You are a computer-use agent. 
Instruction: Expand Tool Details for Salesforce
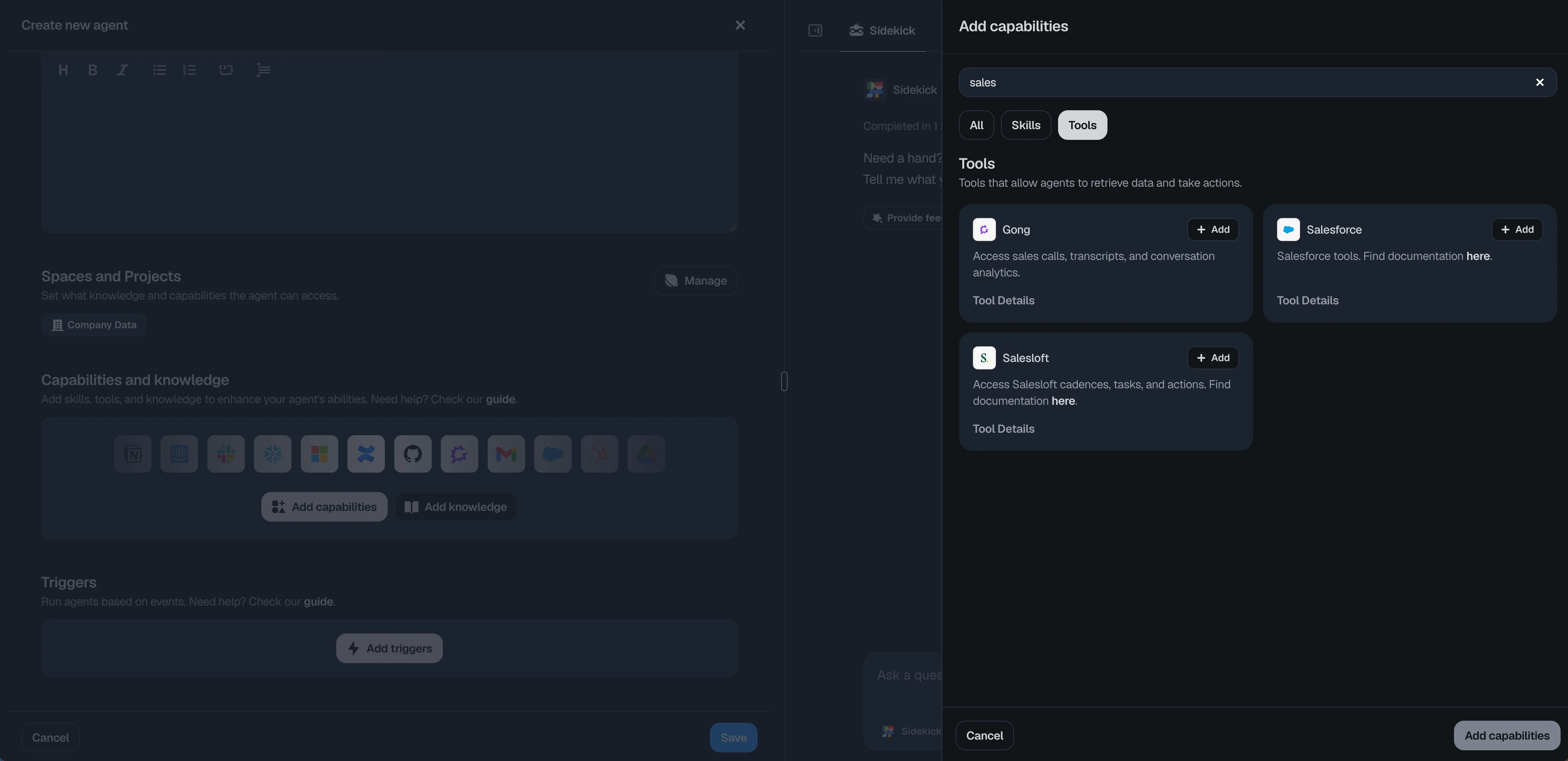tap(1307, 300)
